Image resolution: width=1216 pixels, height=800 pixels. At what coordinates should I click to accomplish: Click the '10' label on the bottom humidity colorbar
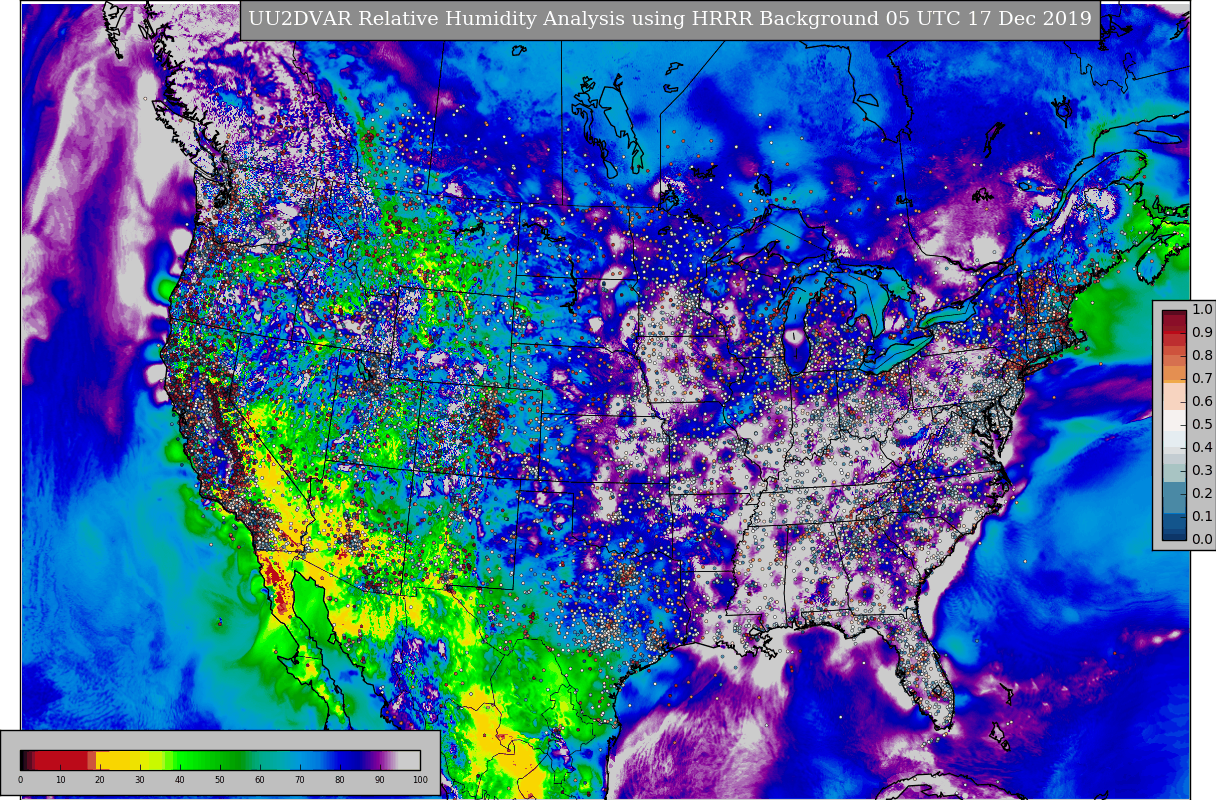pyautogui.click(x=60, y=780)
